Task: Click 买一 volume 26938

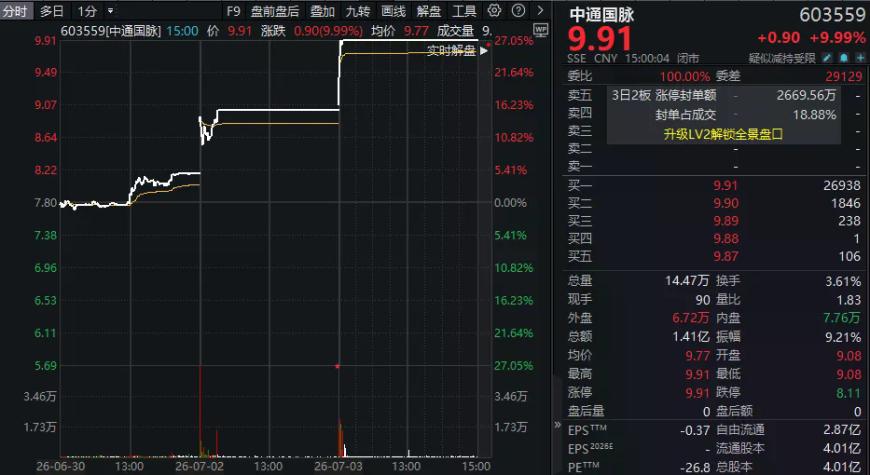Action: click(842, 185)
